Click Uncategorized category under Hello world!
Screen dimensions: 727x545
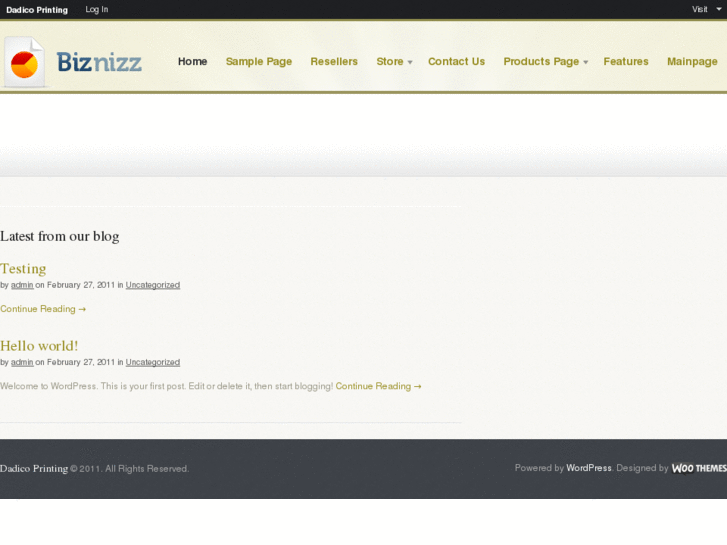(x=153, y=362)
